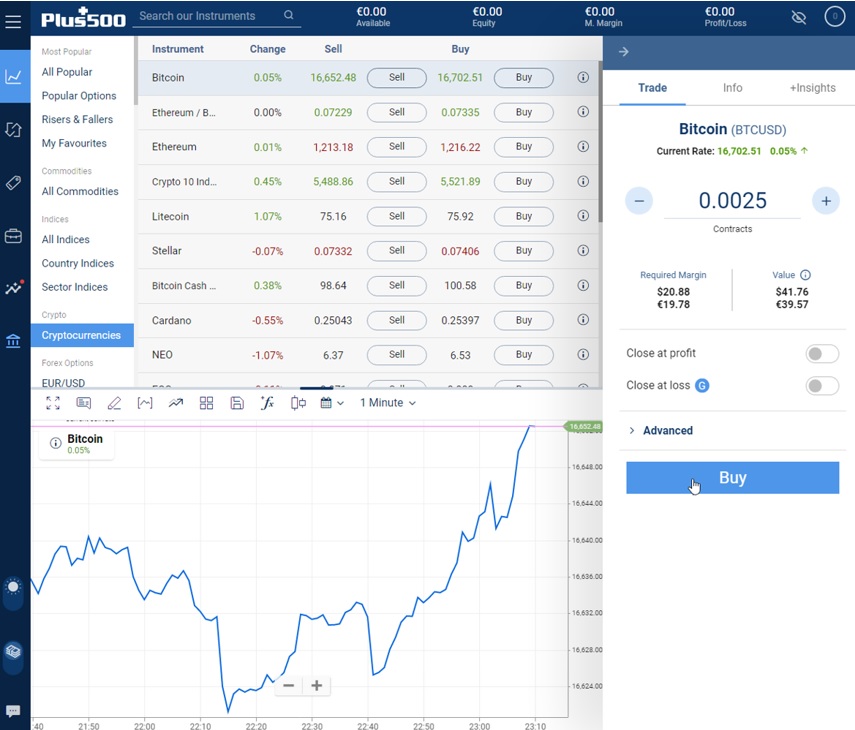Open the live chat support icon
The width and height of the screenshot is (855, 730).
point(13,711)
